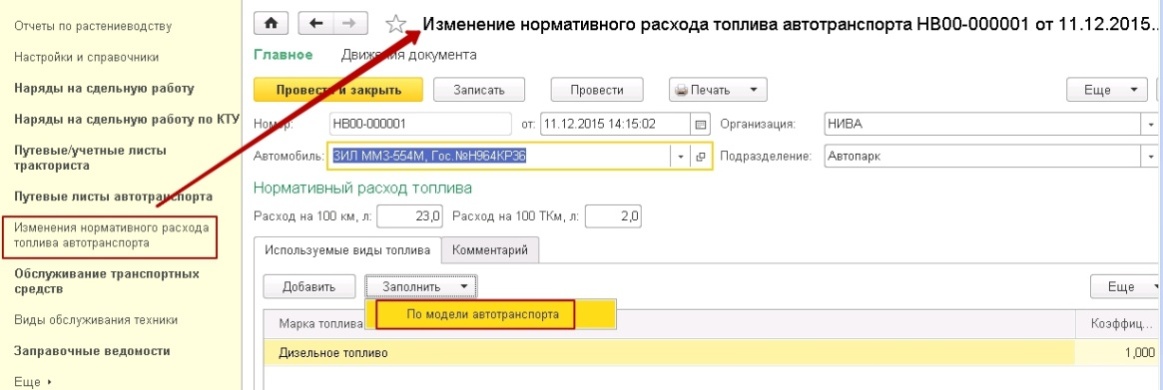This screenshot has height=390, width=1163.
Task: Go back with the left arrow button
Action: pos(315,24)
